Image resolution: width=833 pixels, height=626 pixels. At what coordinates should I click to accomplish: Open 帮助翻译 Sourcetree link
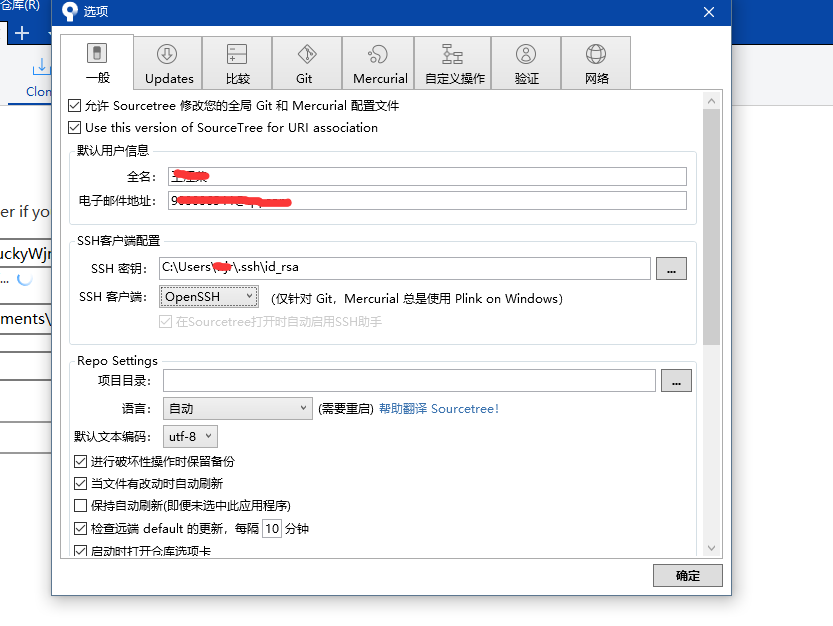tap(439, 409)
